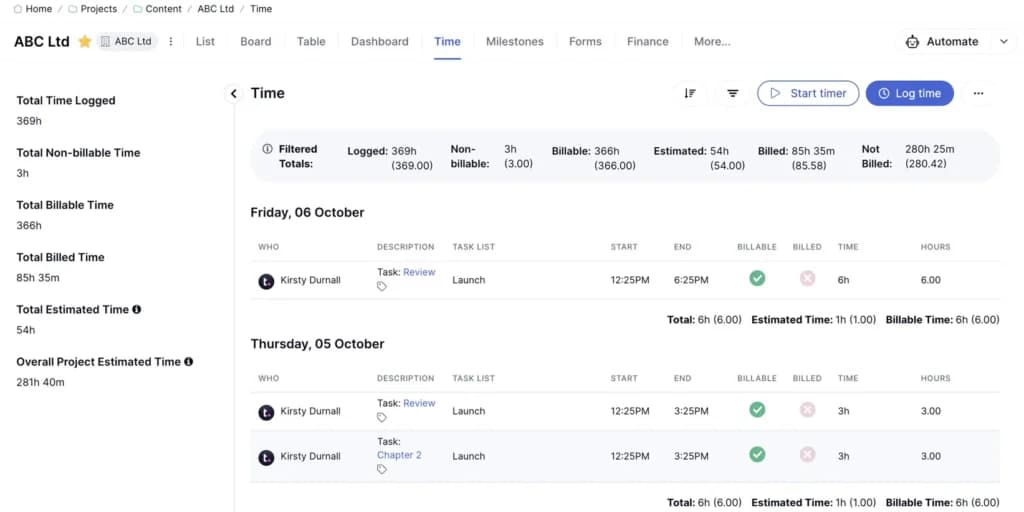Image resolution: width=1024 pixels, height=512 pixels.
Task: Click tag icon under Thursday Review task
Action: click(382, 418)
